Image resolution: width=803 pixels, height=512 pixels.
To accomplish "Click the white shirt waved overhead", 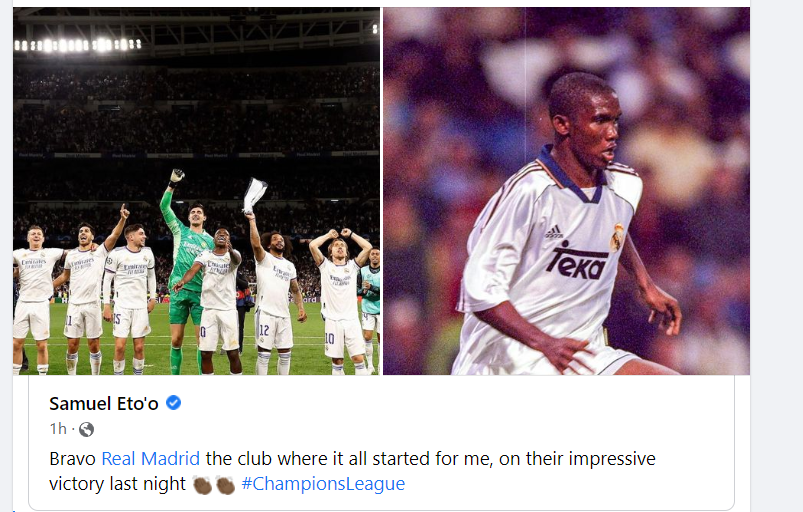I will (255, 195).
